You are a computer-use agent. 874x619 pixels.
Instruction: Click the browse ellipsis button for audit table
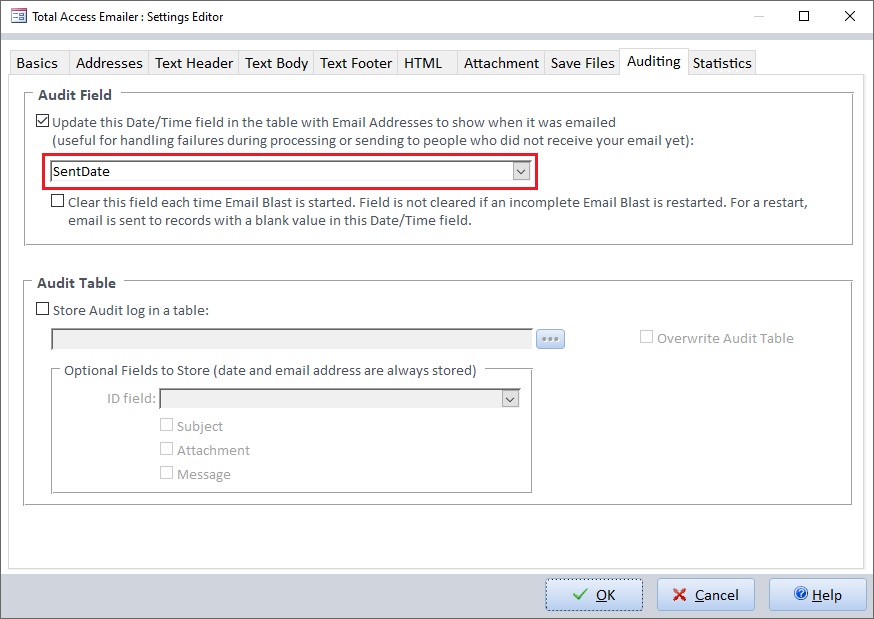point(550,339)
